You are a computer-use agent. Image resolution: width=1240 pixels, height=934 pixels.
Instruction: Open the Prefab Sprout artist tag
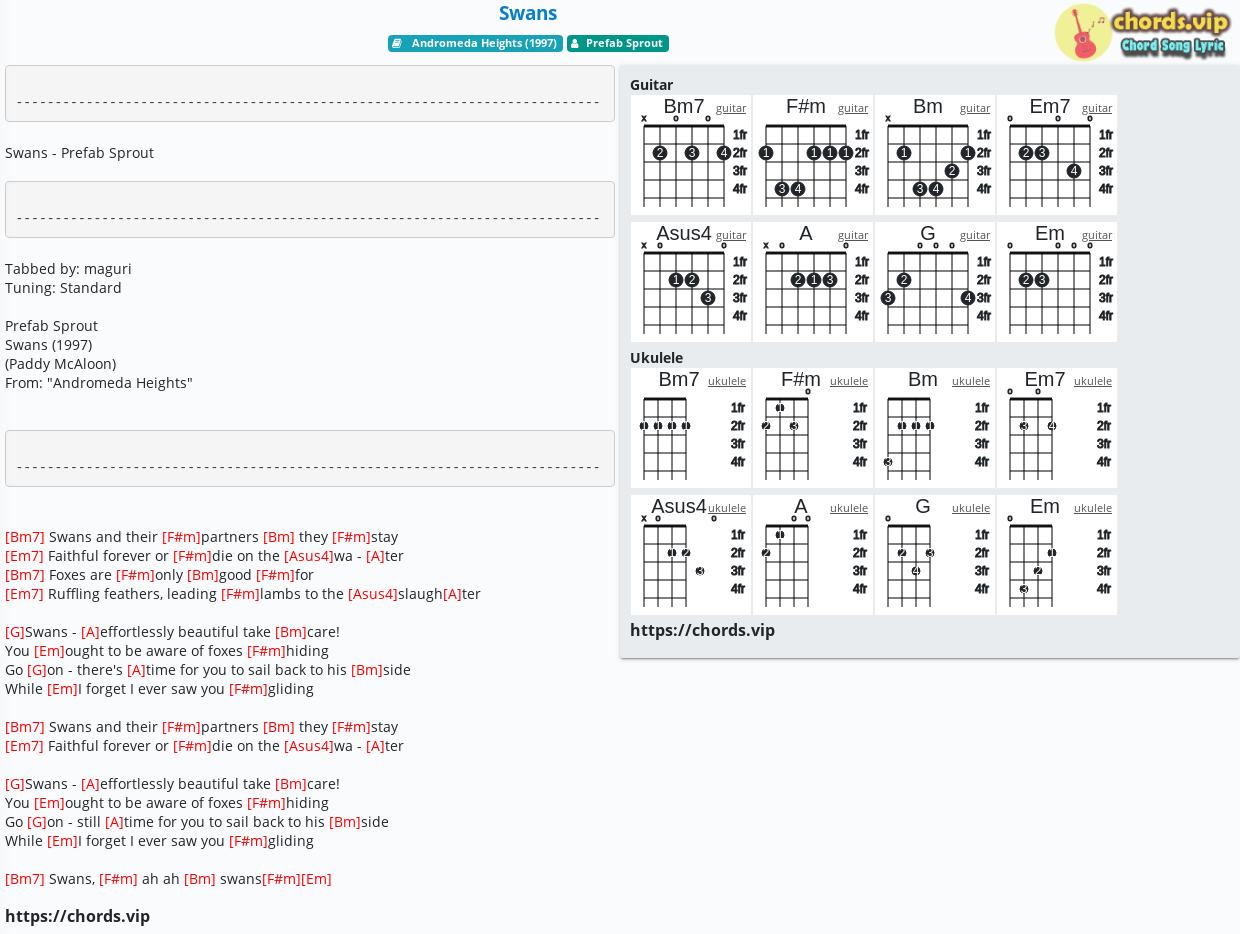coord(617,43)
